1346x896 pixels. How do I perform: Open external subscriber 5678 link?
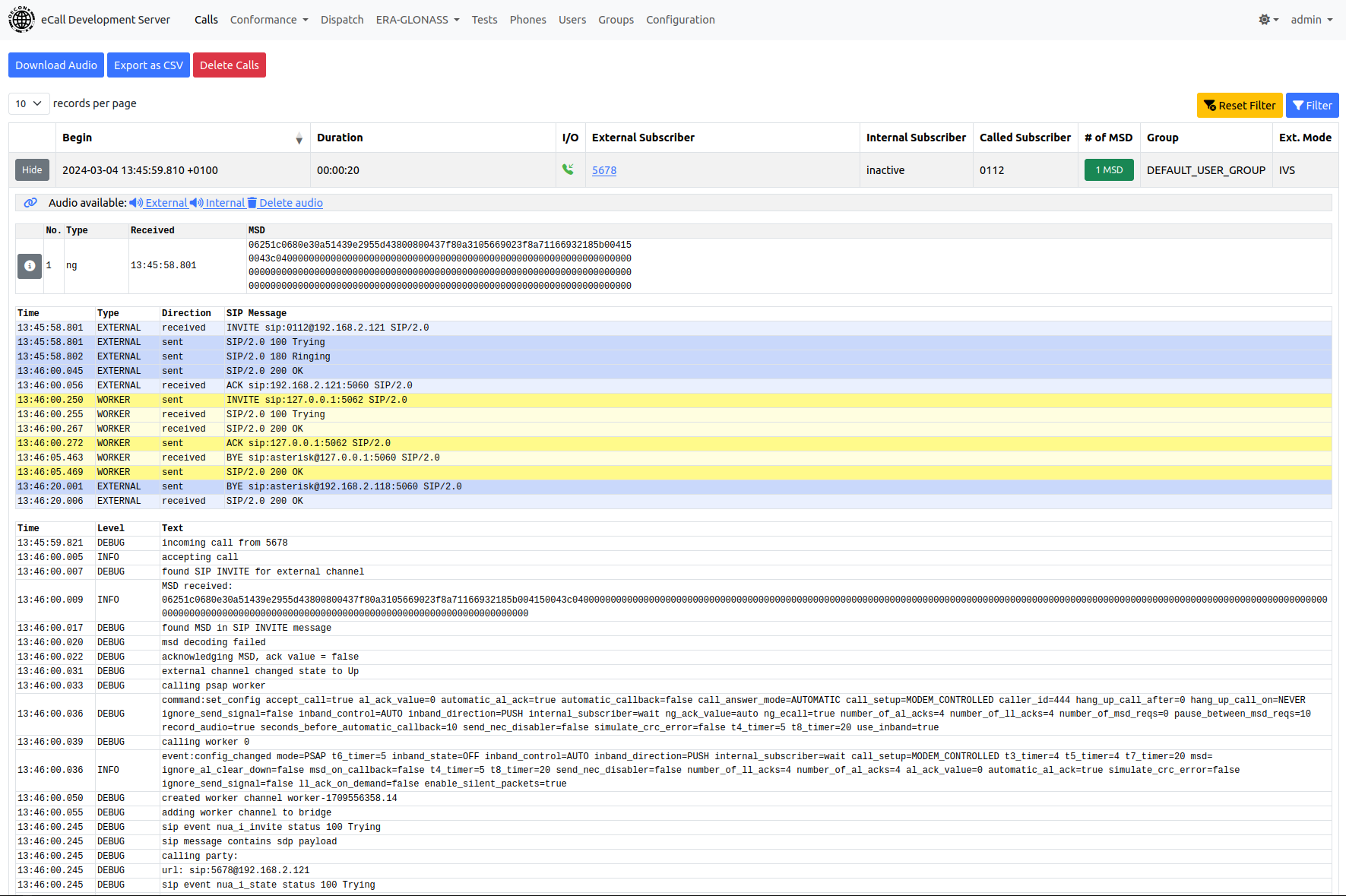pyautogui.click(x=604, y=170)
